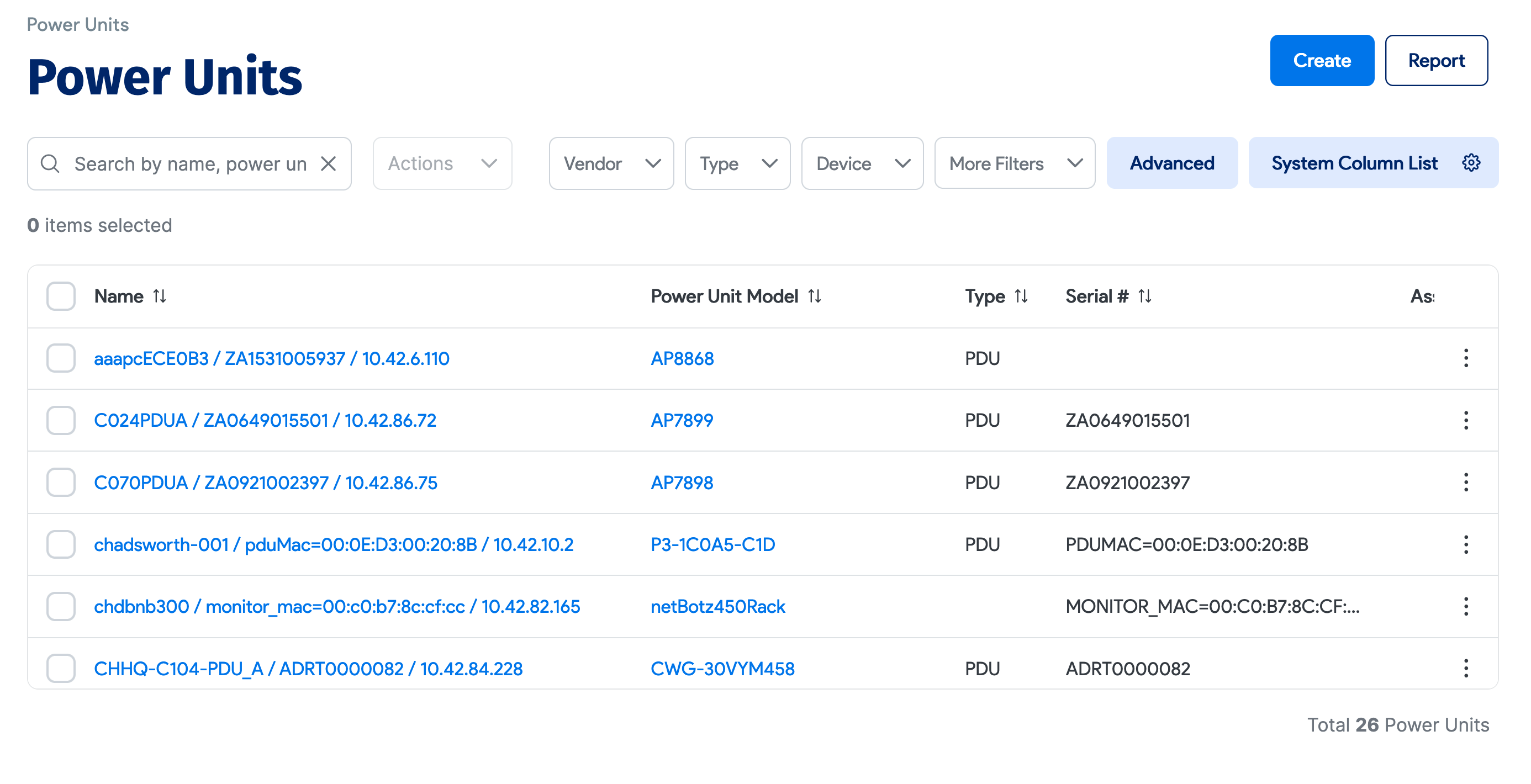The image size is (1531, 784).
Task: Open the AP8868 power unit model link
Action: [682, 358]
